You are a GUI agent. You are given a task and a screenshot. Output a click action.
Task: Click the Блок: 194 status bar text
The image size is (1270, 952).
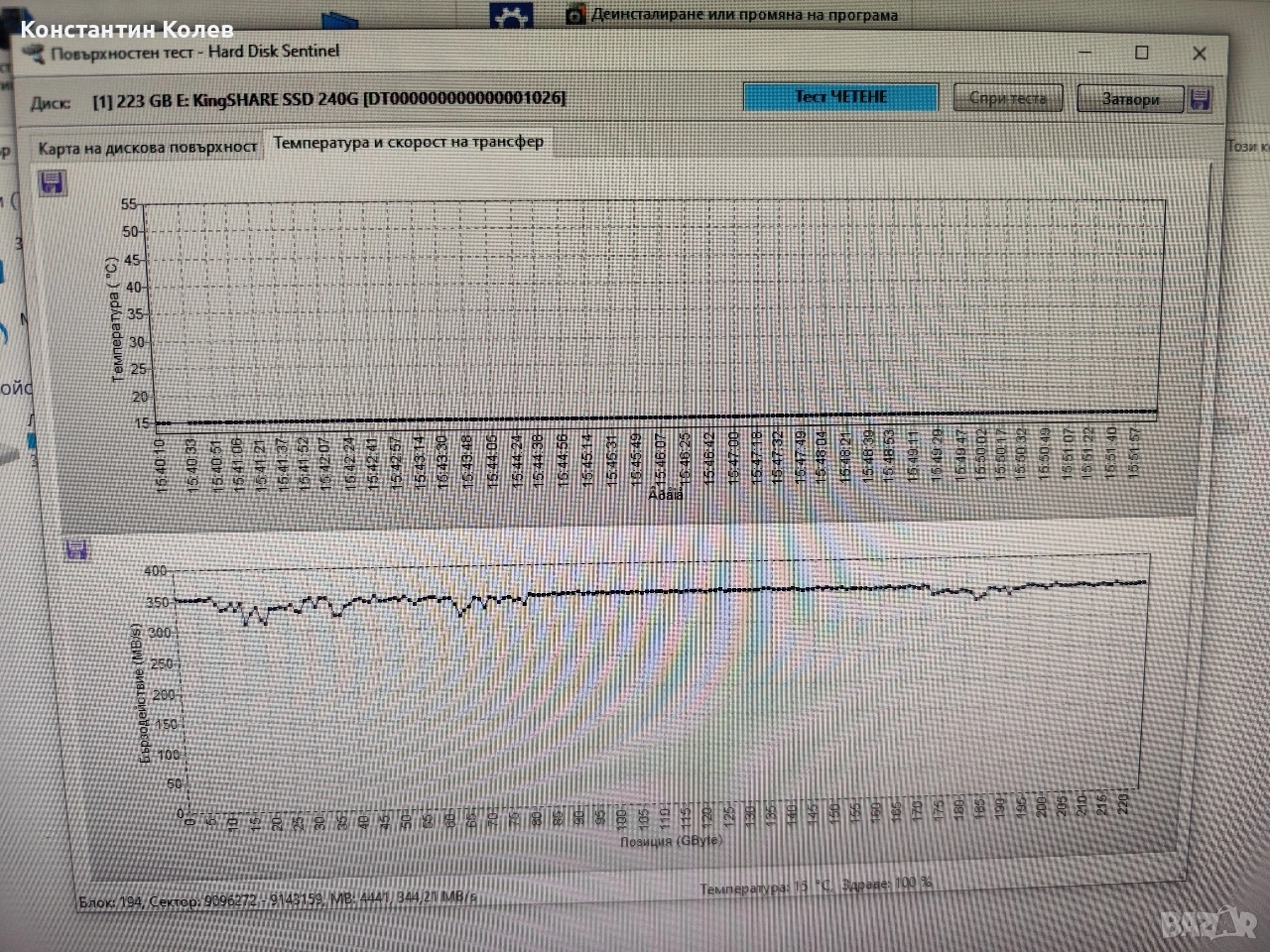pyautogui.click(x=278, y=899)
